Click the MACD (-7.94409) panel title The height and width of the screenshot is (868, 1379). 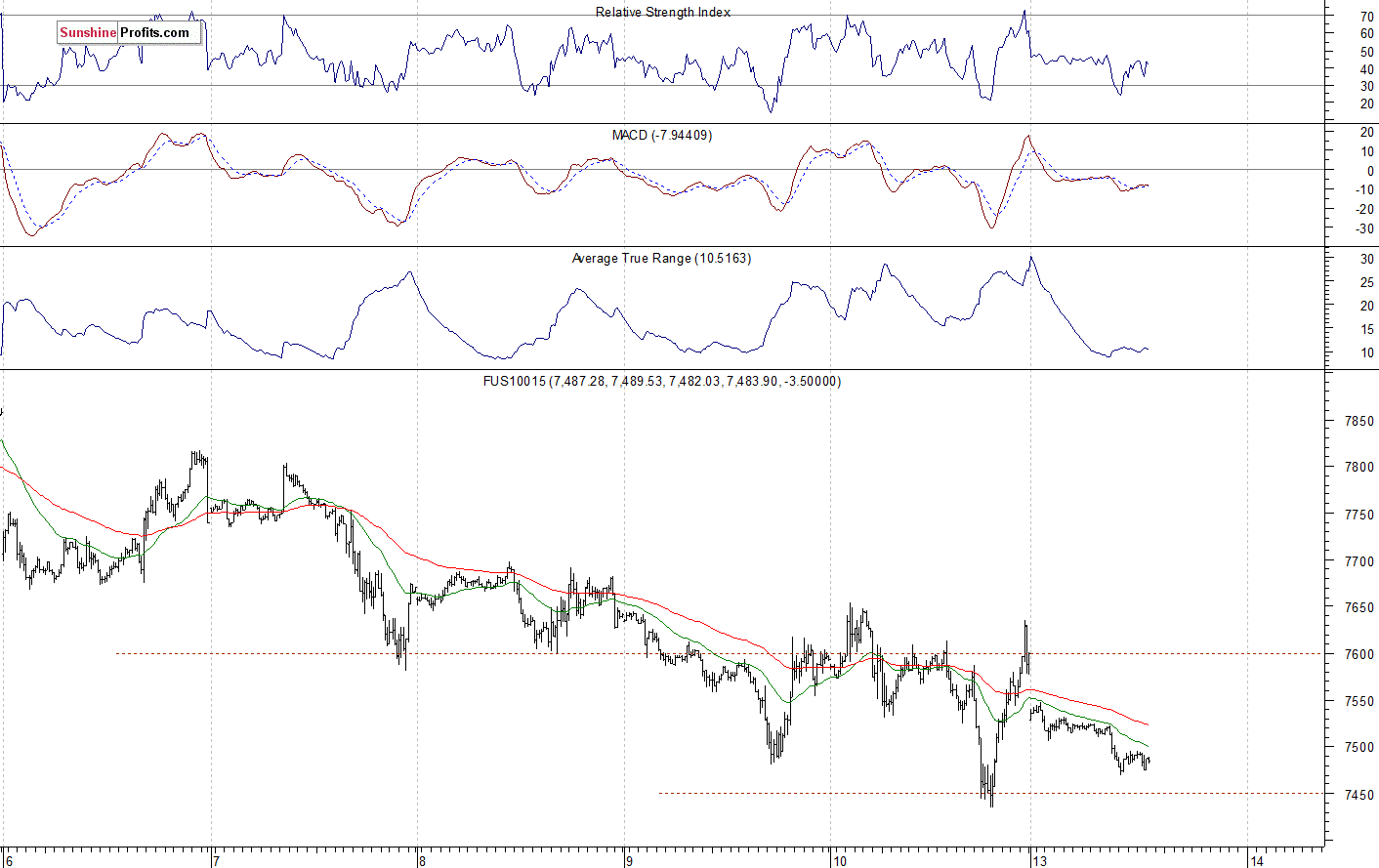point(662,136)
